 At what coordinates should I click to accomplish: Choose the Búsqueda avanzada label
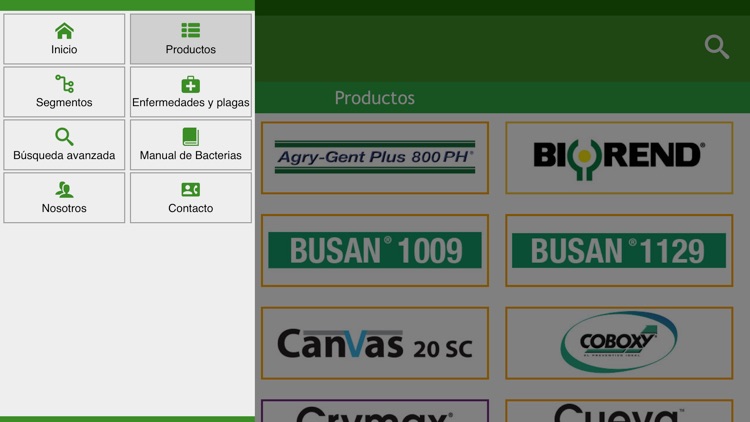(64, 155)
